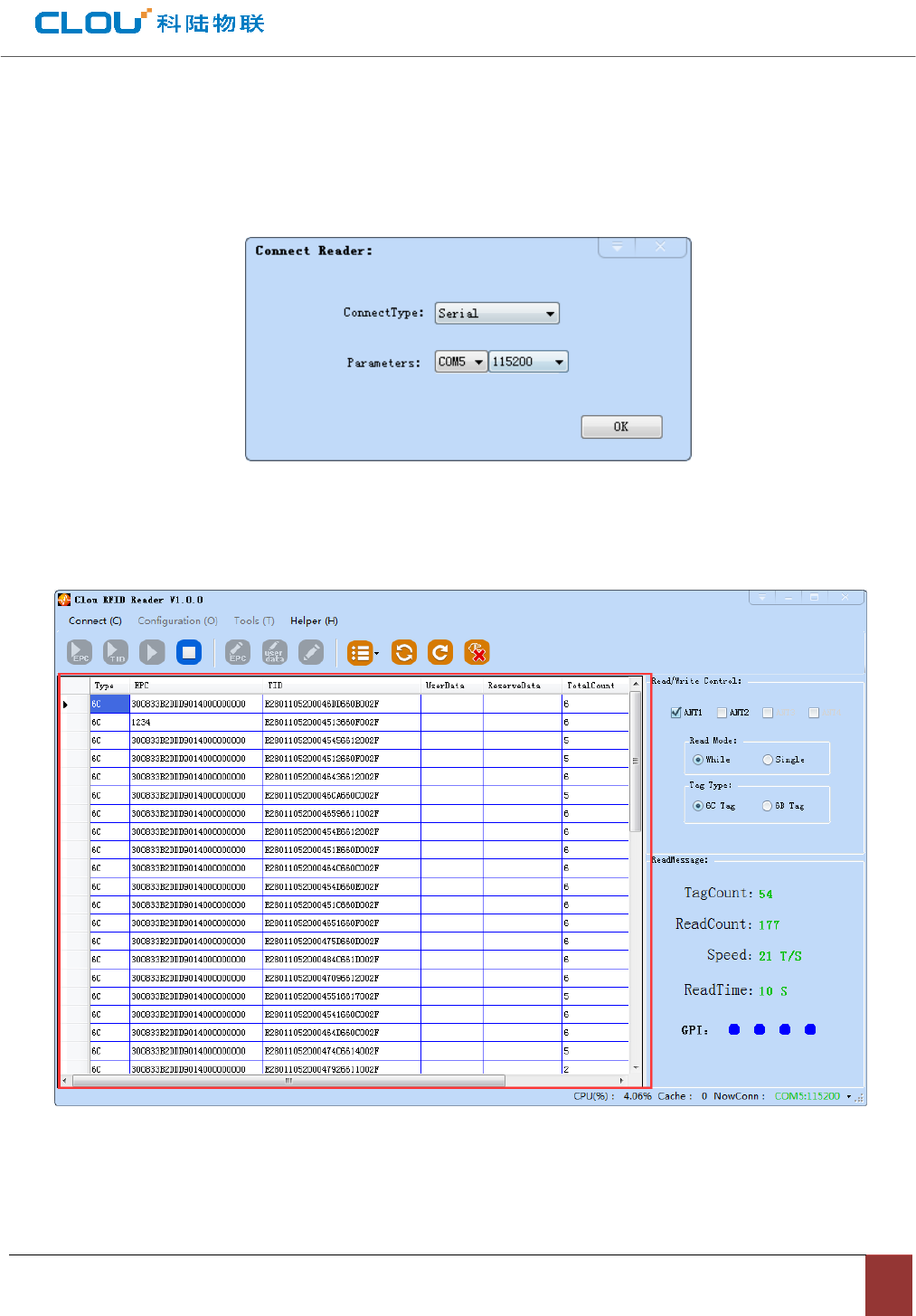This screenshot has width=916, height=1316.
Task: Uncheck the ANT1 antenna checkbox
Action: [675, 713]
